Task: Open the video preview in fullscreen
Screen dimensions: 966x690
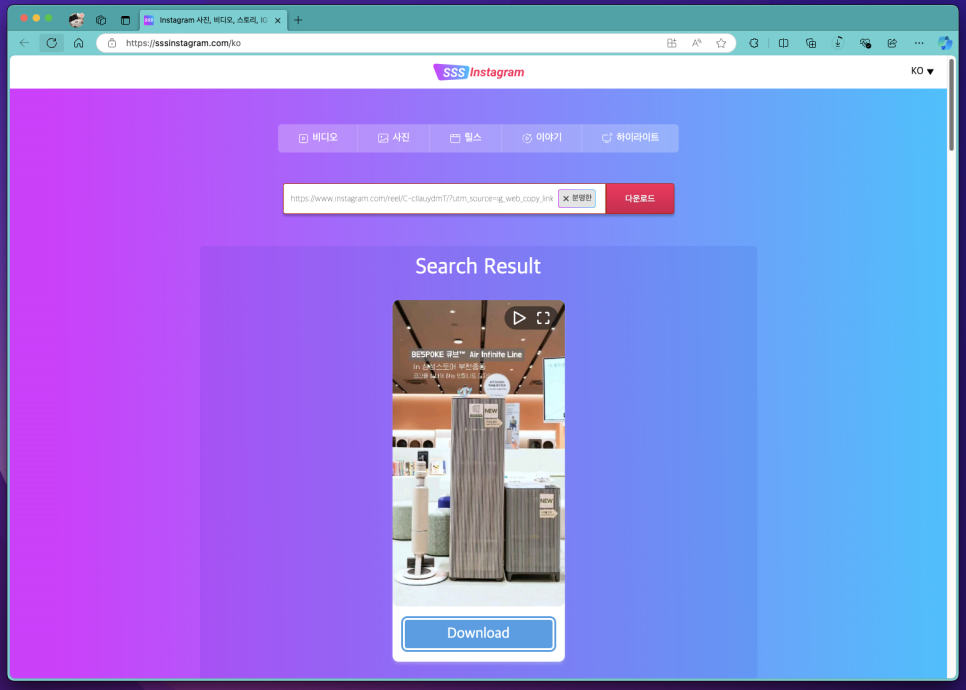Action: click(543, 318)
